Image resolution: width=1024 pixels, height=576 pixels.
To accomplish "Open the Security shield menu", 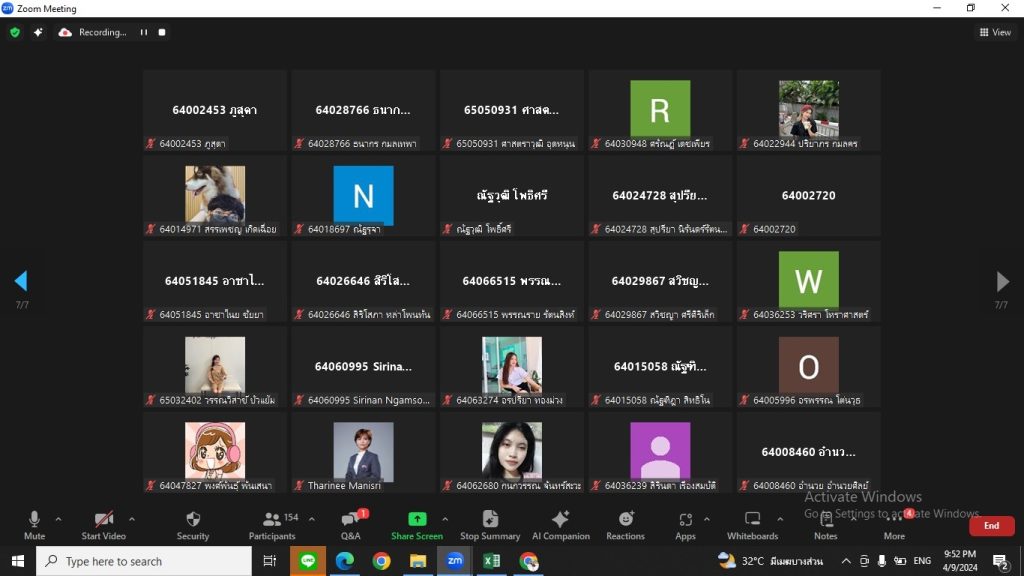I will (x=193, y=525).
